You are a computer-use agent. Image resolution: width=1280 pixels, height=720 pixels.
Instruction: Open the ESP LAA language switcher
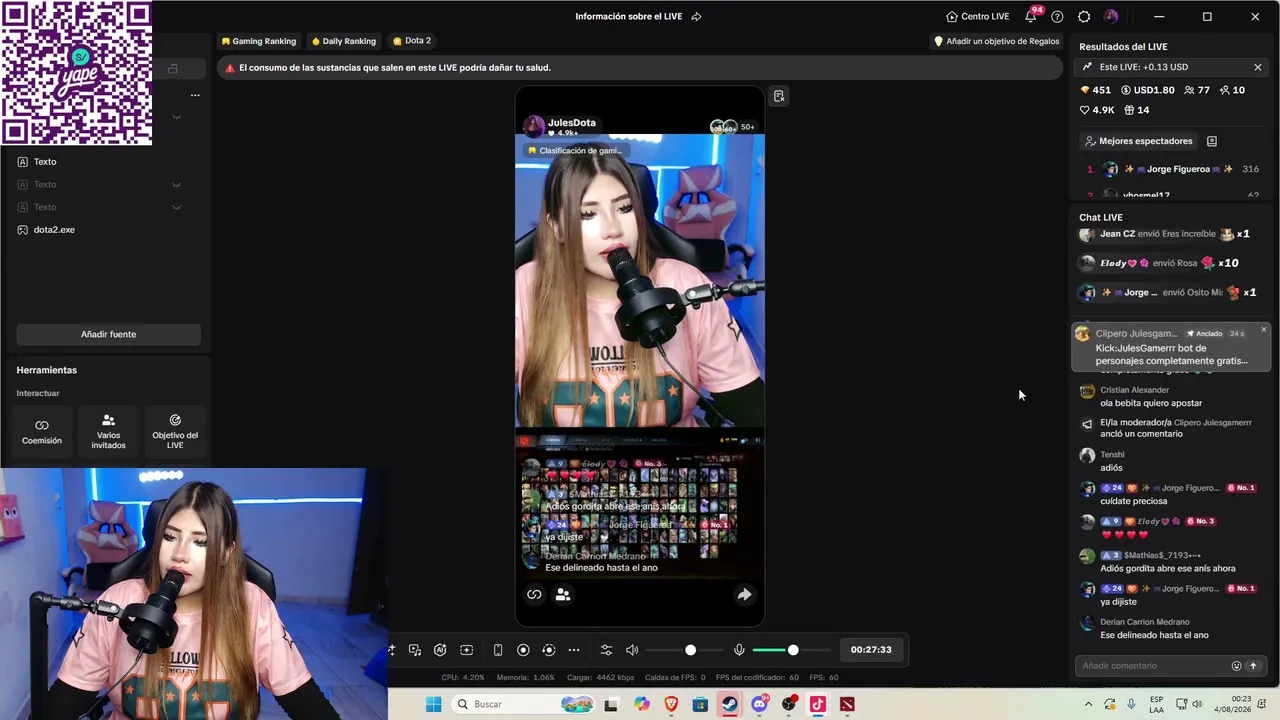[1156, 704]
